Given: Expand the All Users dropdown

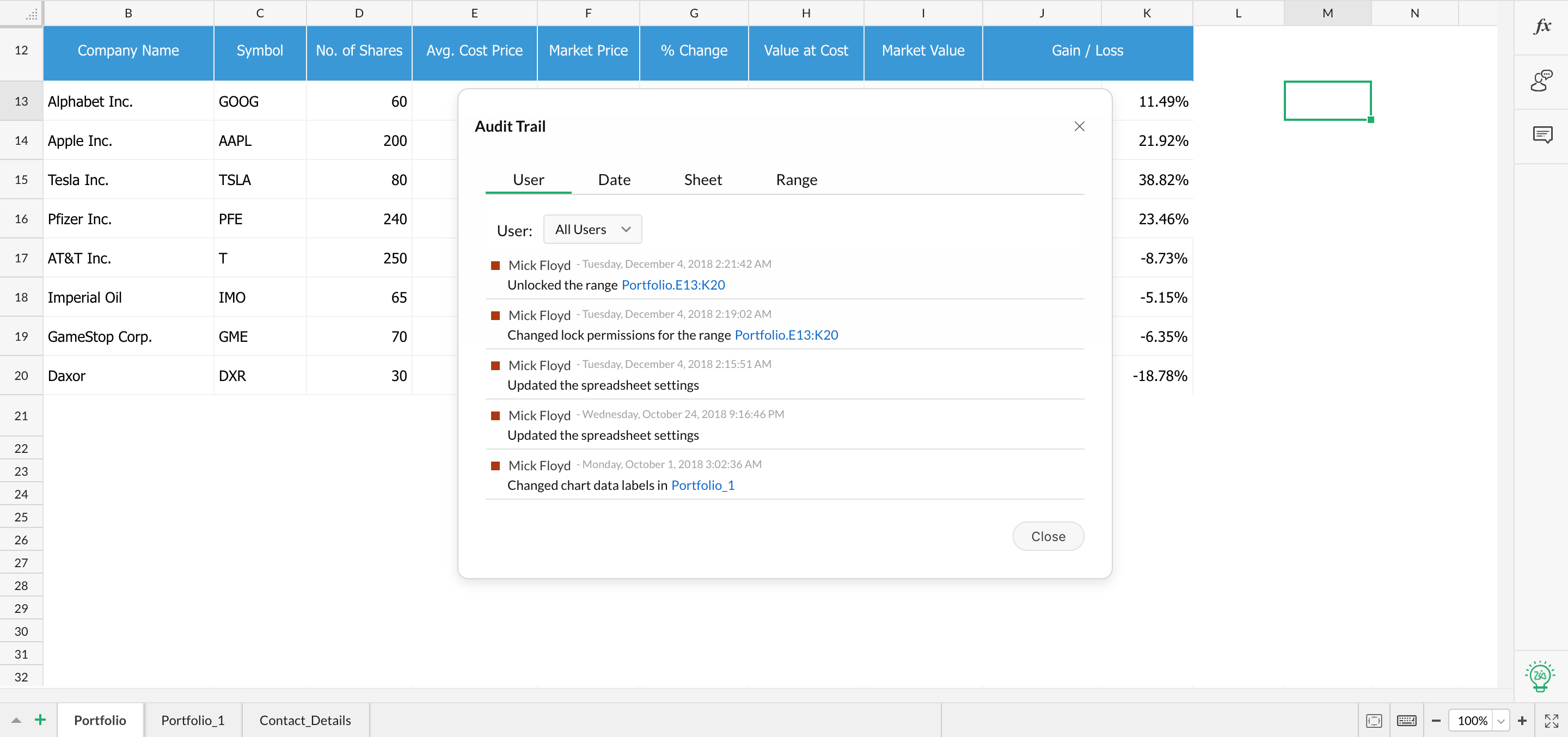Looking at the screenshot, I should pos(592,230).
